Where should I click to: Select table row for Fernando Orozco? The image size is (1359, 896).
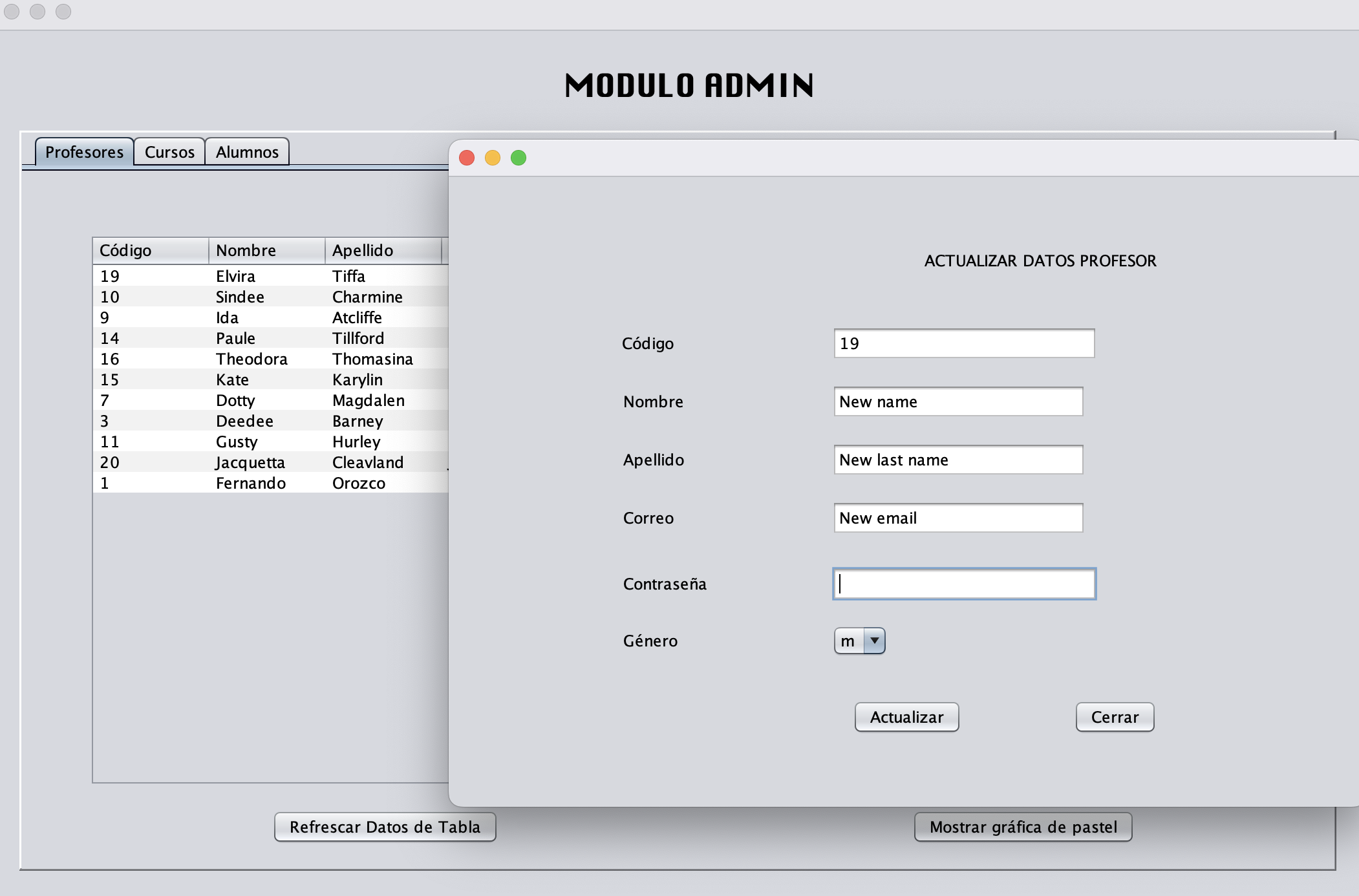pyautogui.click(x=259, y=483)
